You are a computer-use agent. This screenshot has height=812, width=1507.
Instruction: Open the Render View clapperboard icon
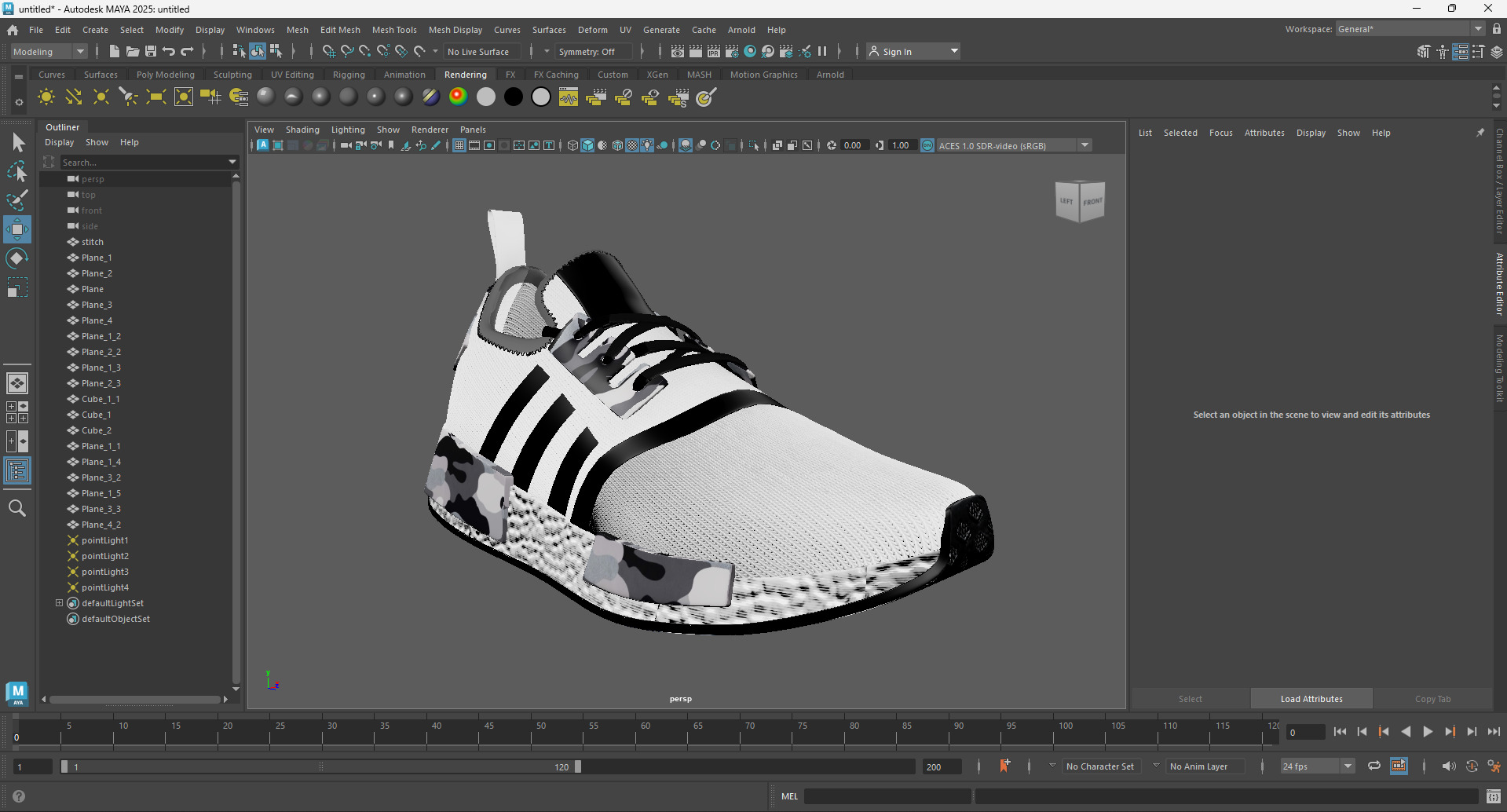677,51
